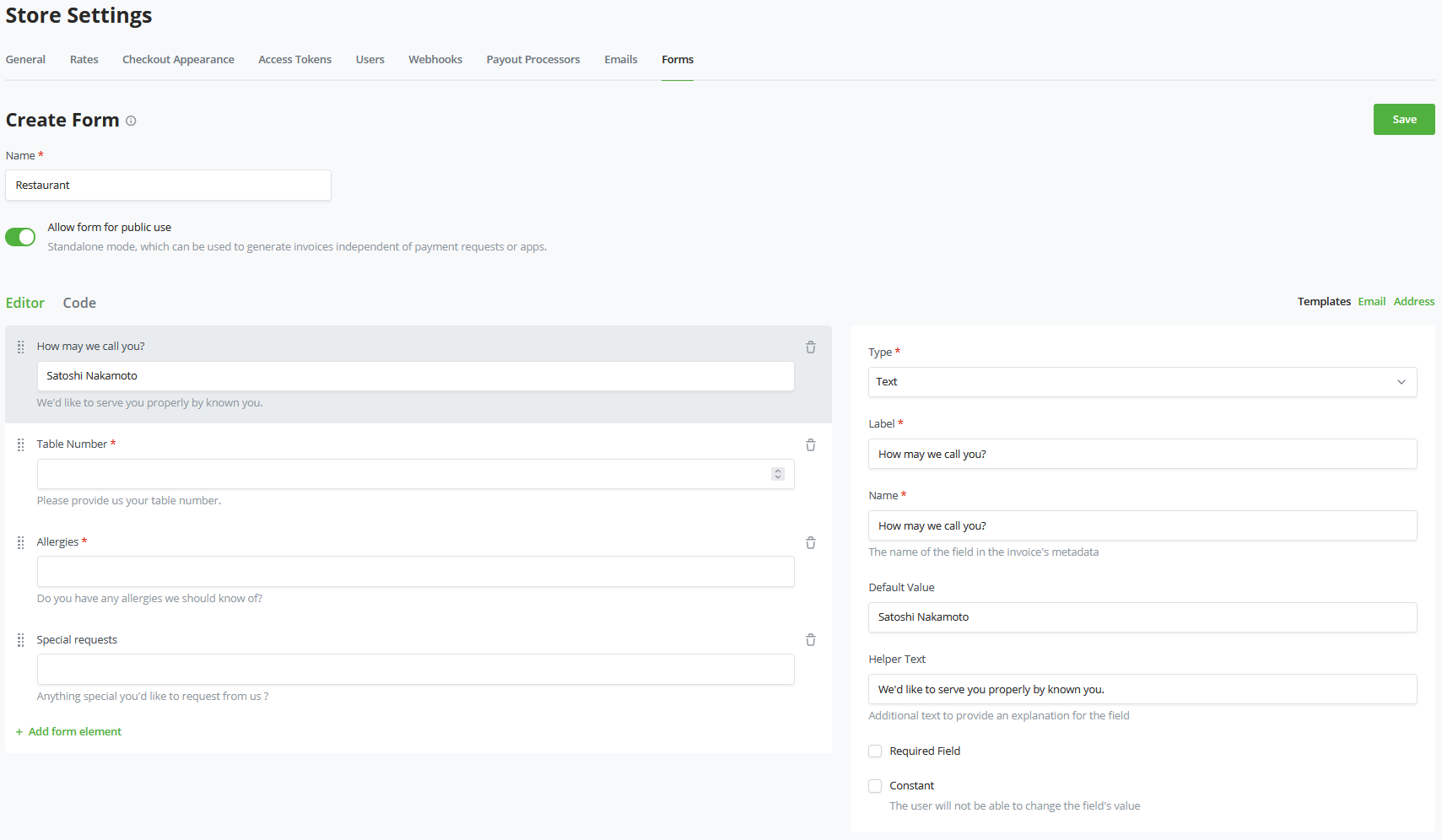This screenshot has height=840, width=1442.
Task: Click the Label input field
Action: click(1142, 454)
